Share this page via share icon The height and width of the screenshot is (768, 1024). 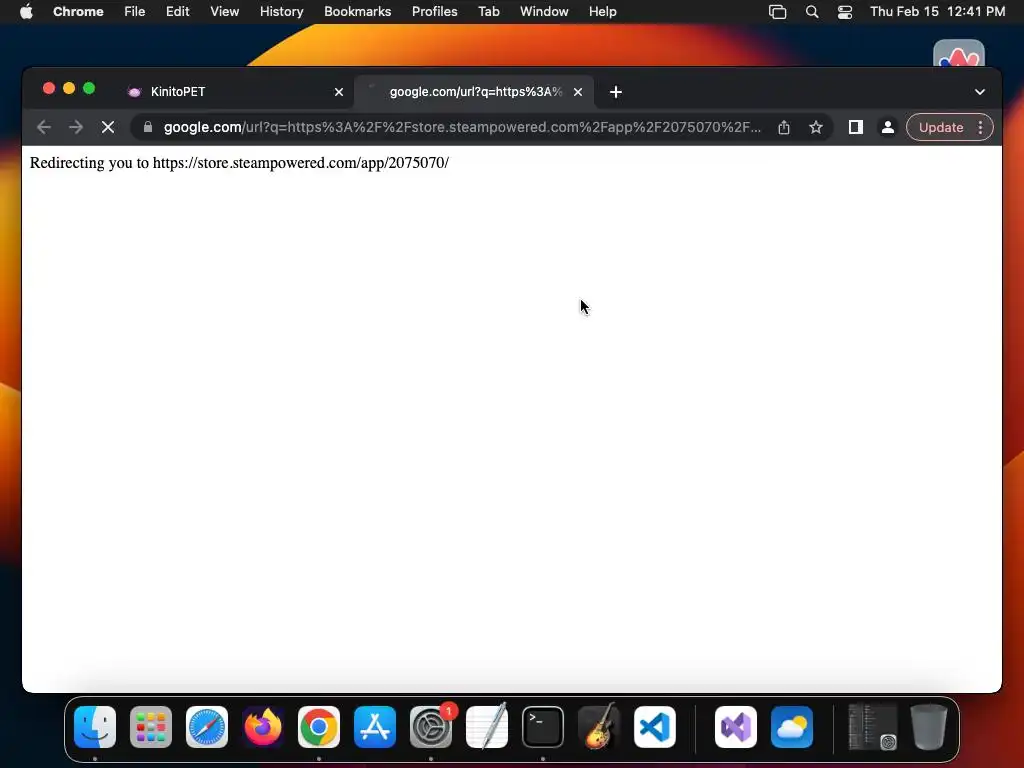pyautogui.click(x=784, y=127)
